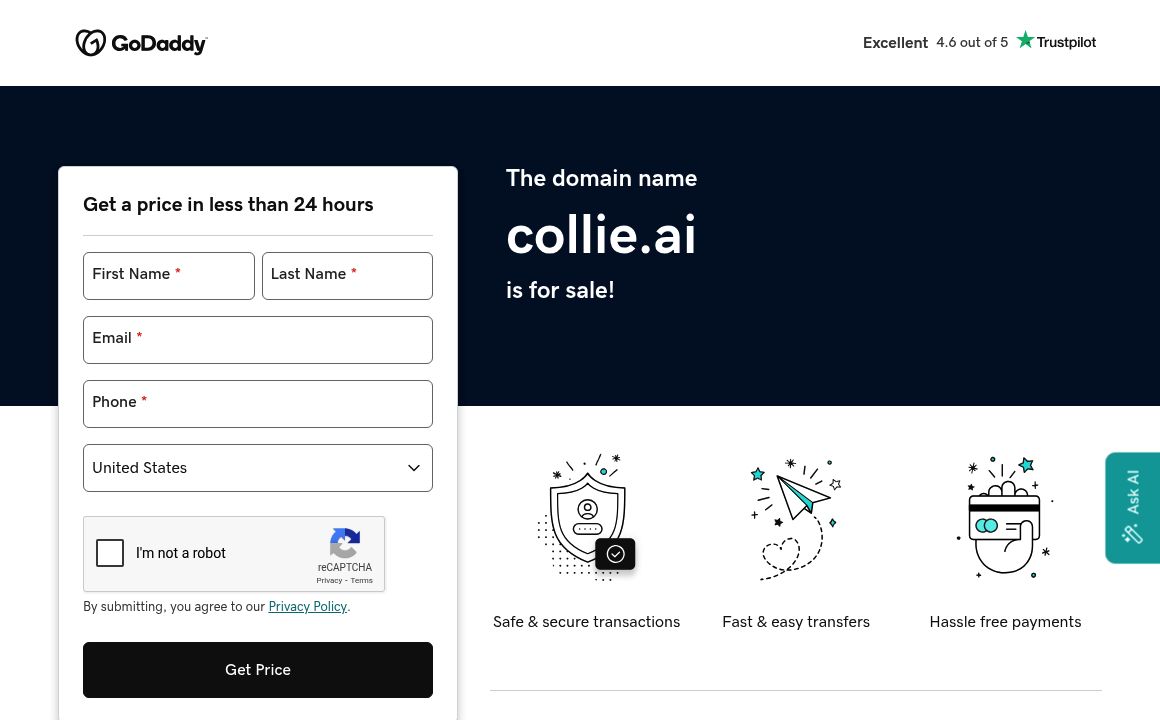1160x720 pixels.
Task: Click into the Email field
Action: (258, 340)
